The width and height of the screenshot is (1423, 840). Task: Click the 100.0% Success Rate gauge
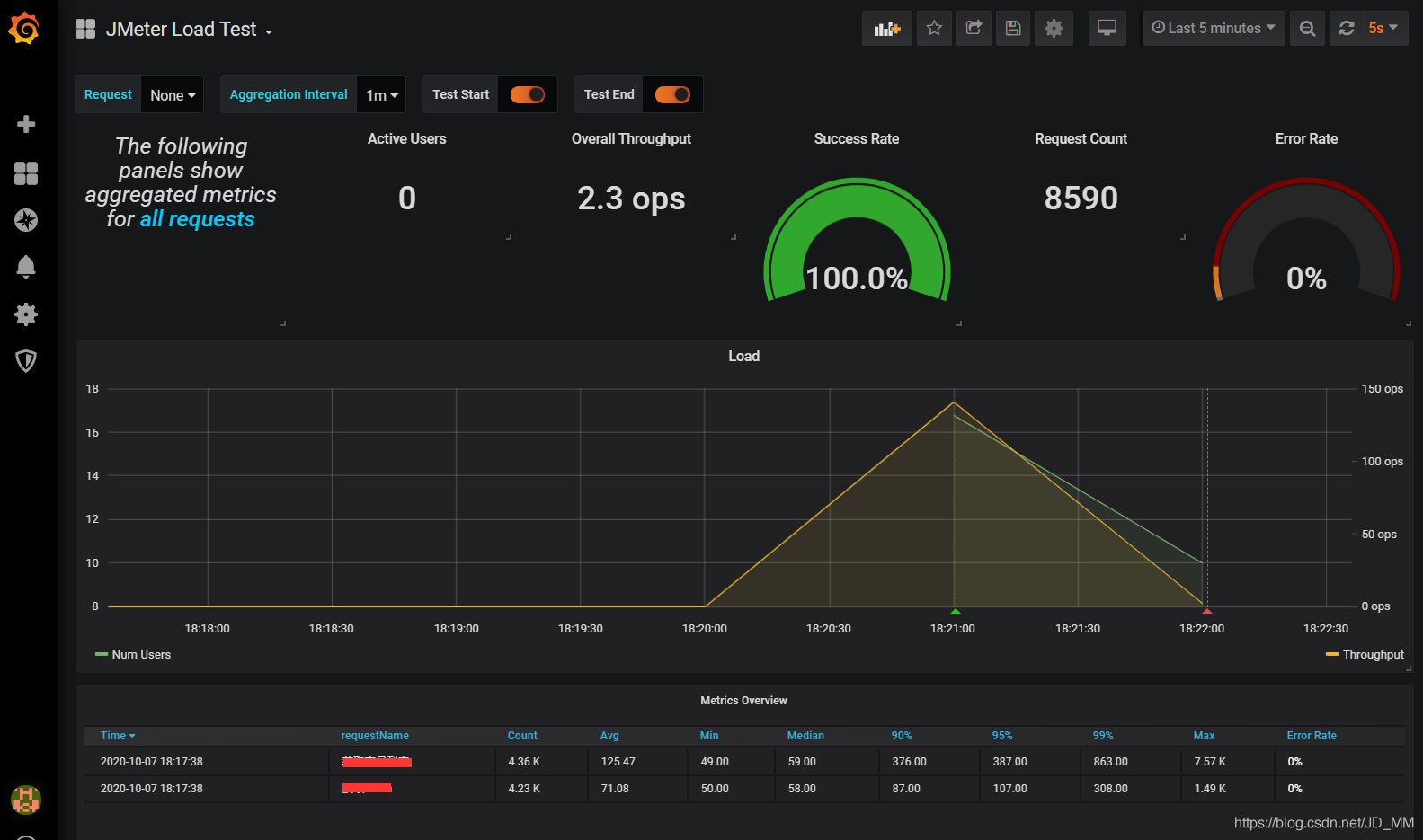857,241
